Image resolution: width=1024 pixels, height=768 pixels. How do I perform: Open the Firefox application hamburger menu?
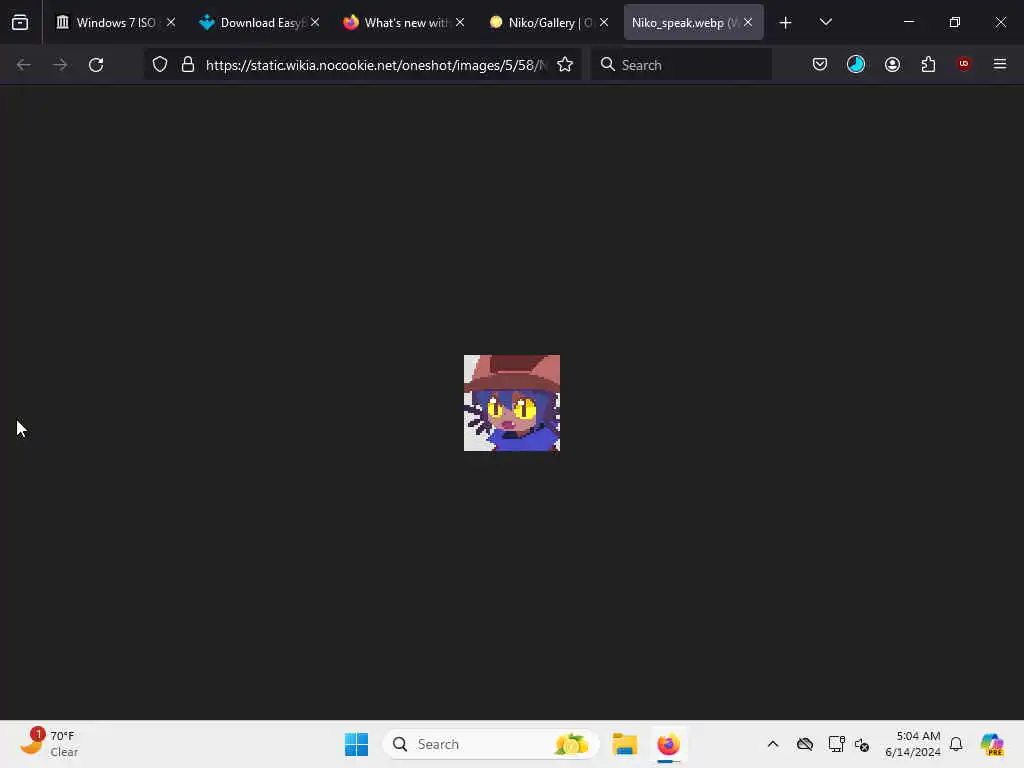pyautogui.click(x=1000, y=64)
